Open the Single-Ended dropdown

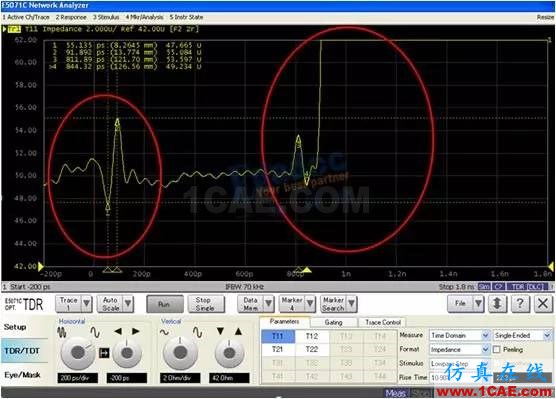[x=522, y=335]
